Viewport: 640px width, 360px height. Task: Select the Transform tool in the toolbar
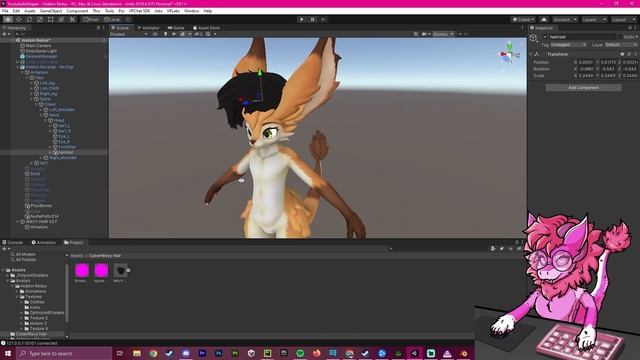click(x=61, y=19)
